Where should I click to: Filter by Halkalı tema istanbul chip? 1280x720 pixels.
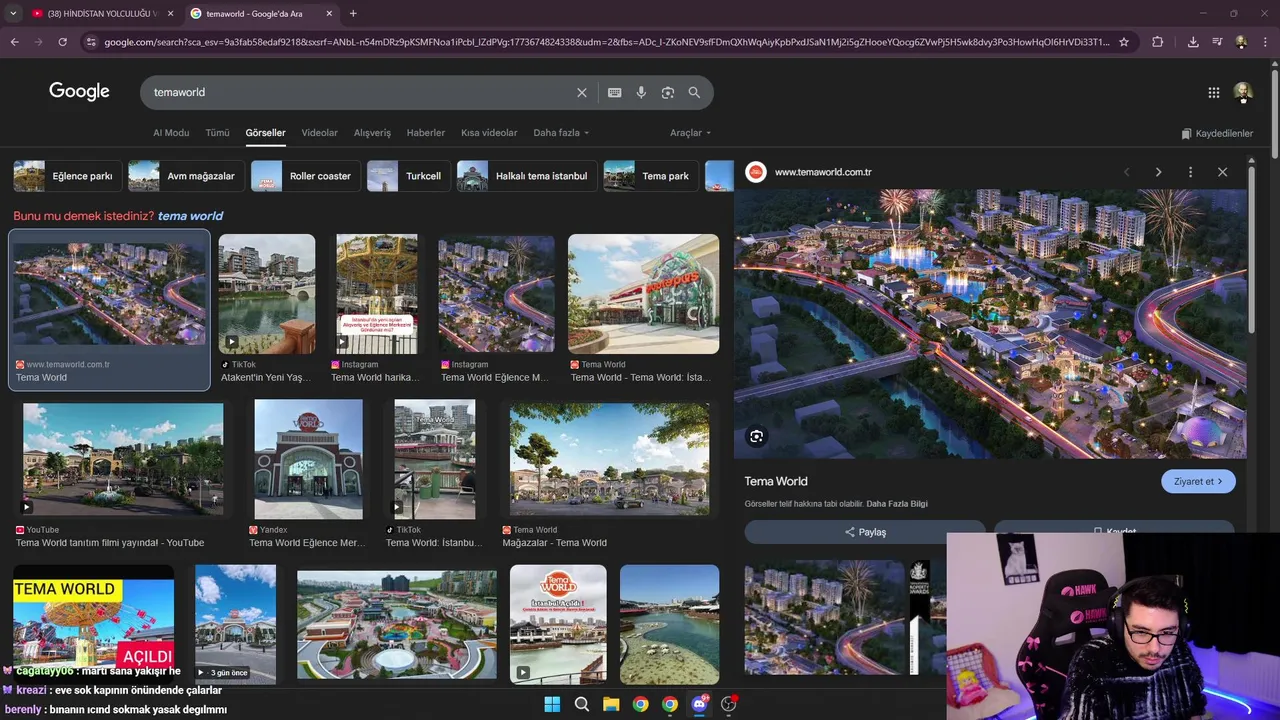[527, 176]
